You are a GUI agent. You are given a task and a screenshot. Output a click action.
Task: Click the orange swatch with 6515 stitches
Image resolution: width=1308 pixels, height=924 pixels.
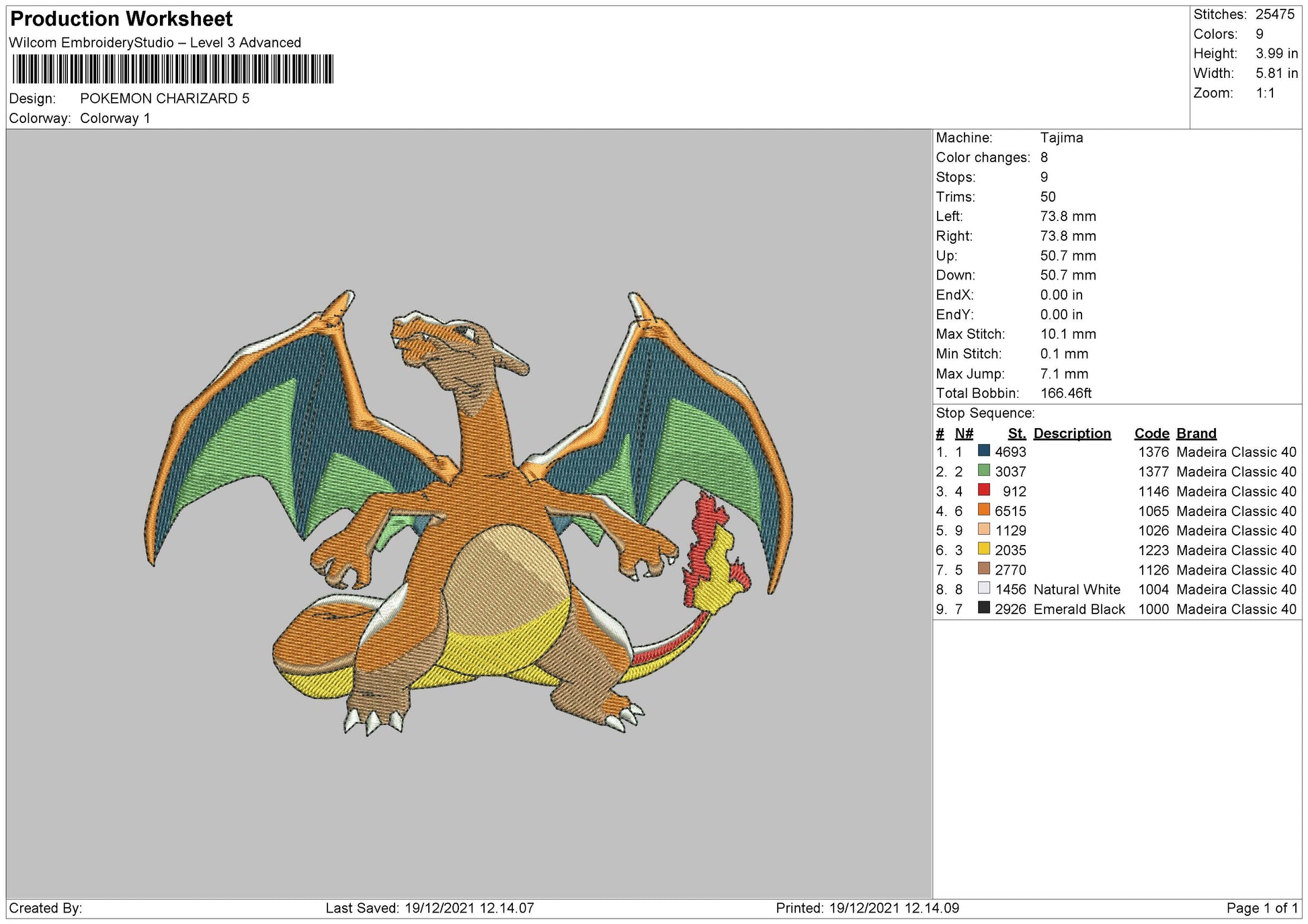coord(984,509)
